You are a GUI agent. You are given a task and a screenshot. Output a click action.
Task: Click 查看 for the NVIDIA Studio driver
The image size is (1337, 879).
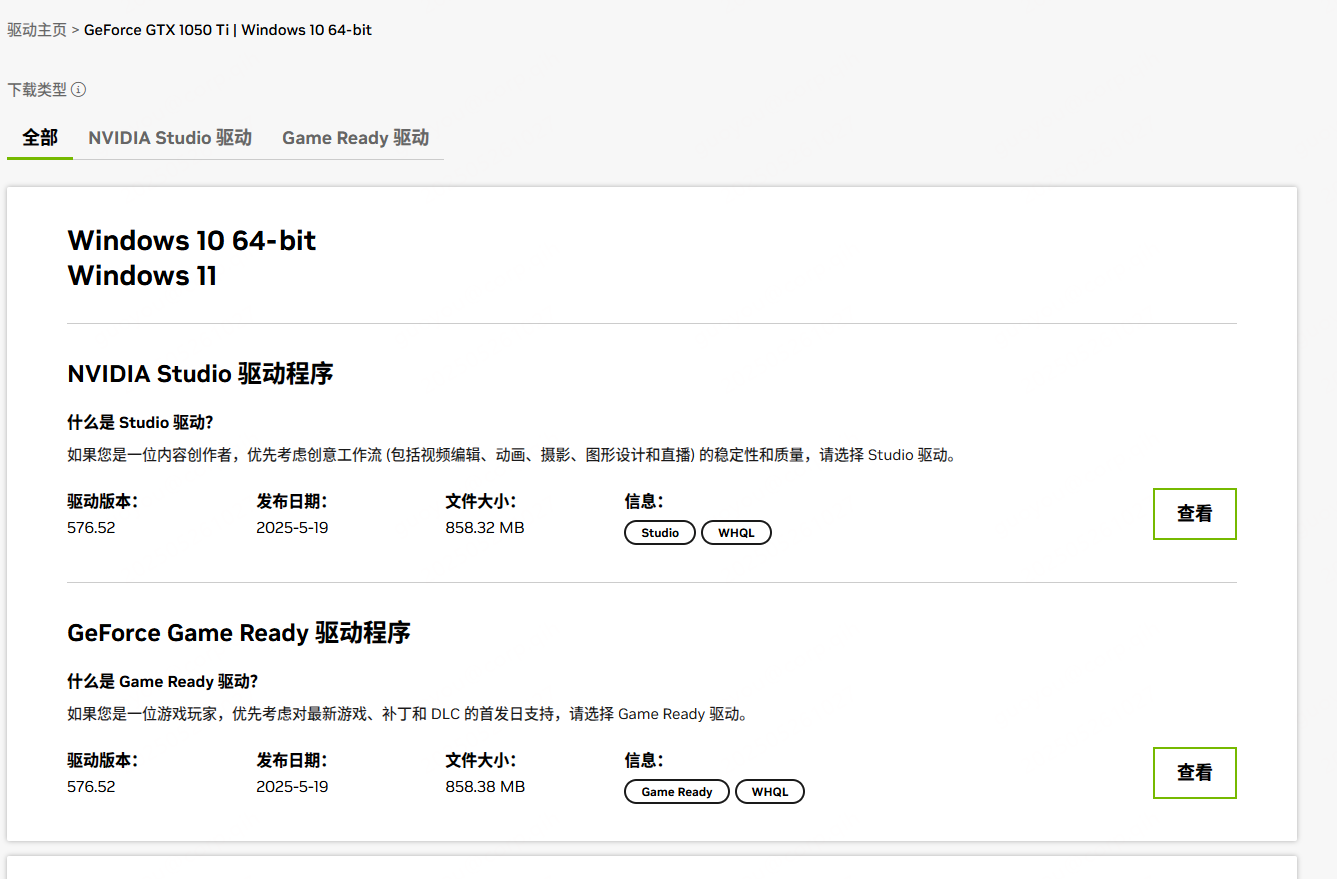[1194, 514]
